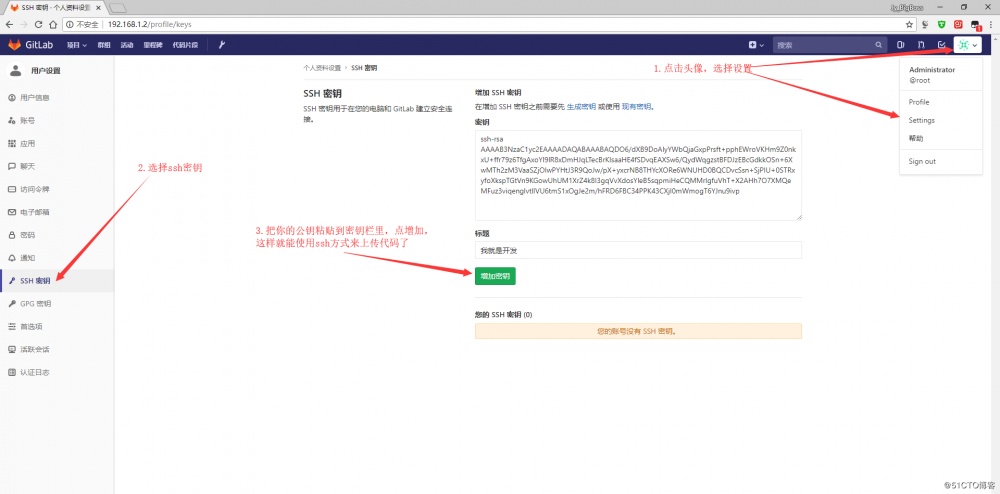1000x494 pixels.
Task: Close the SSH 密钥 browser tab
Action: 99,8
